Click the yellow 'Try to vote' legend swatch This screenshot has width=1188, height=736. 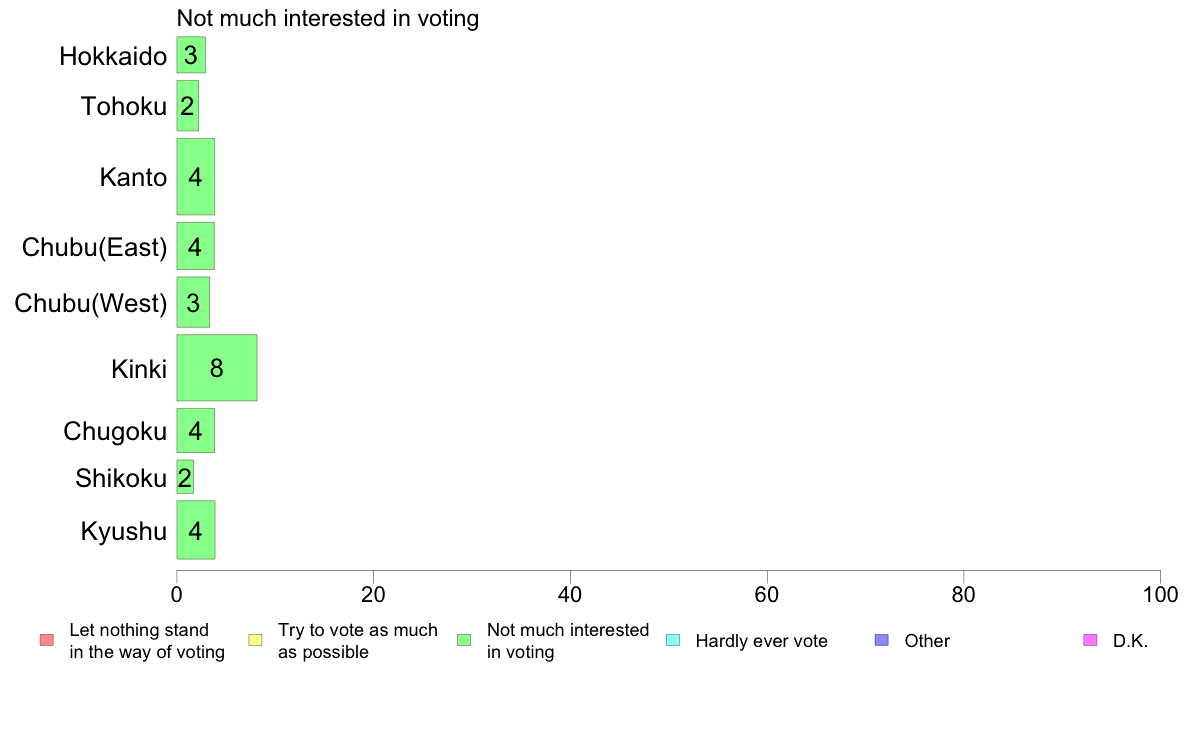(x=255, y=640)
